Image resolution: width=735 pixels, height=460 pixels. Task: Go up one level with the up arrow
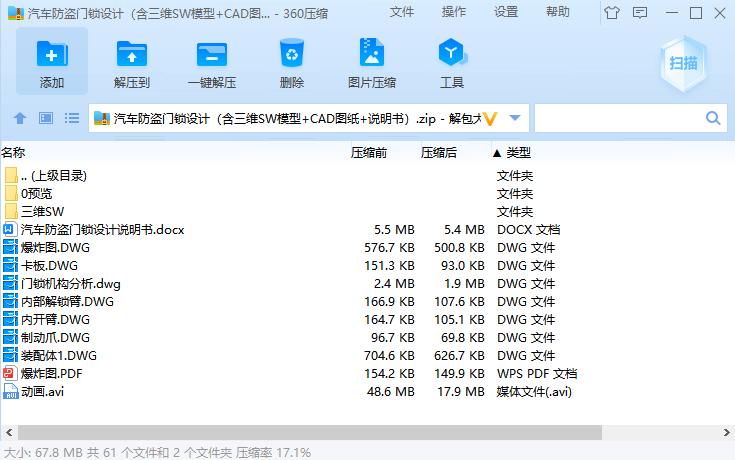(x=20, y=118)
